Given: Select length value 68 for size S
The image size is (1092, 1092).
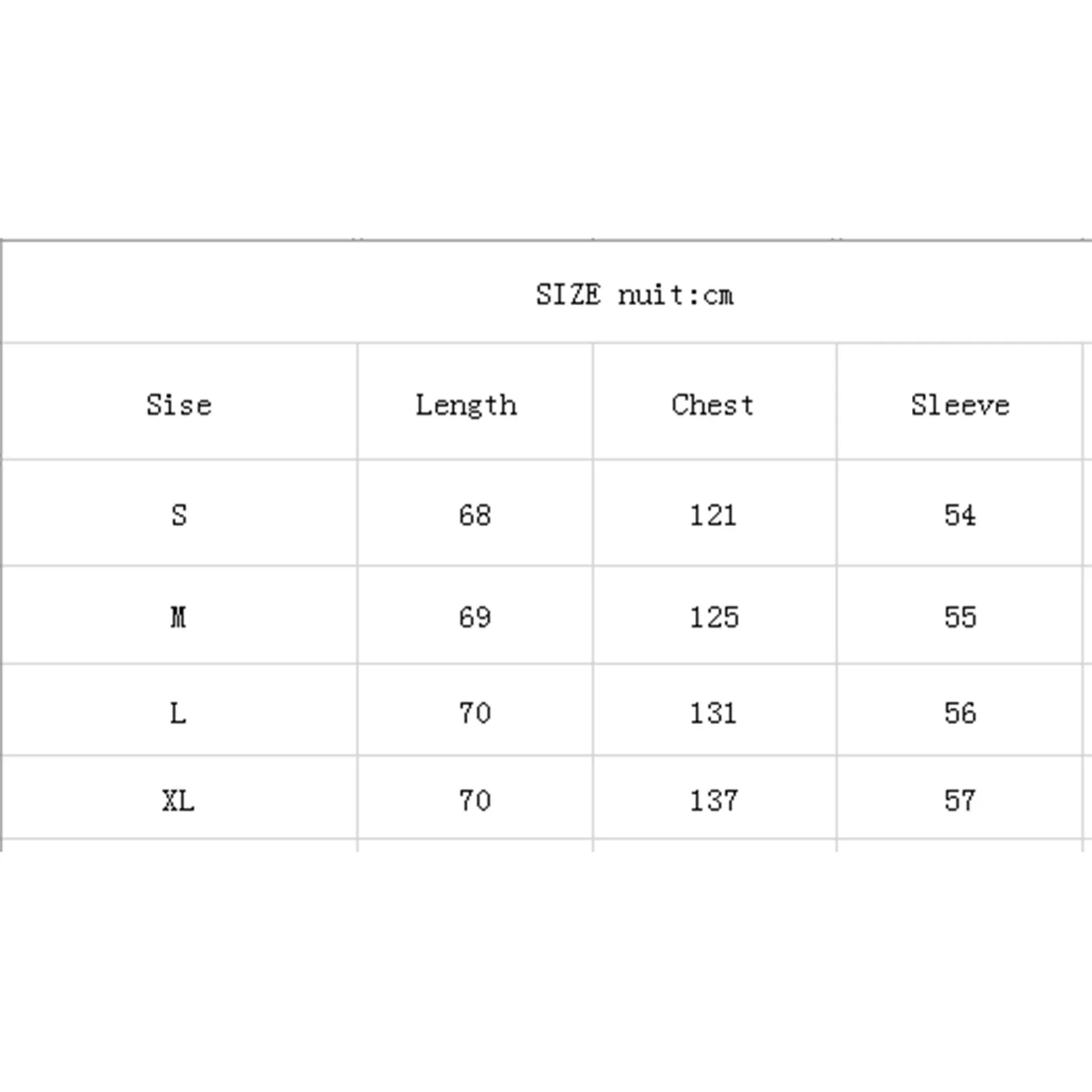Looking at the screenshot, I should click(x=475, y=515).
